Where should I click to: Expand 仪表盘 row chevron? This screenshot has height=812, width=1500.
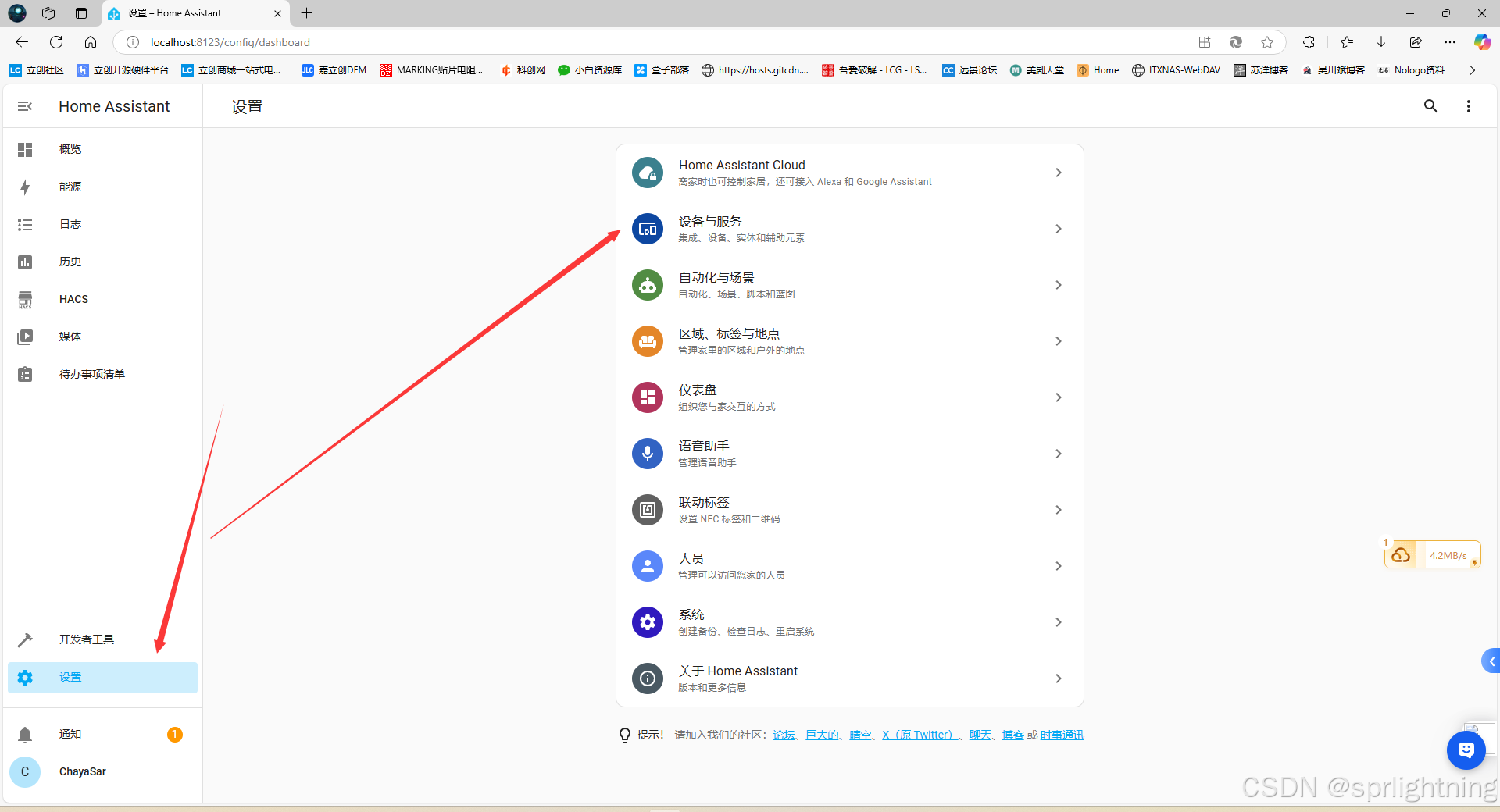point(1059,397)
